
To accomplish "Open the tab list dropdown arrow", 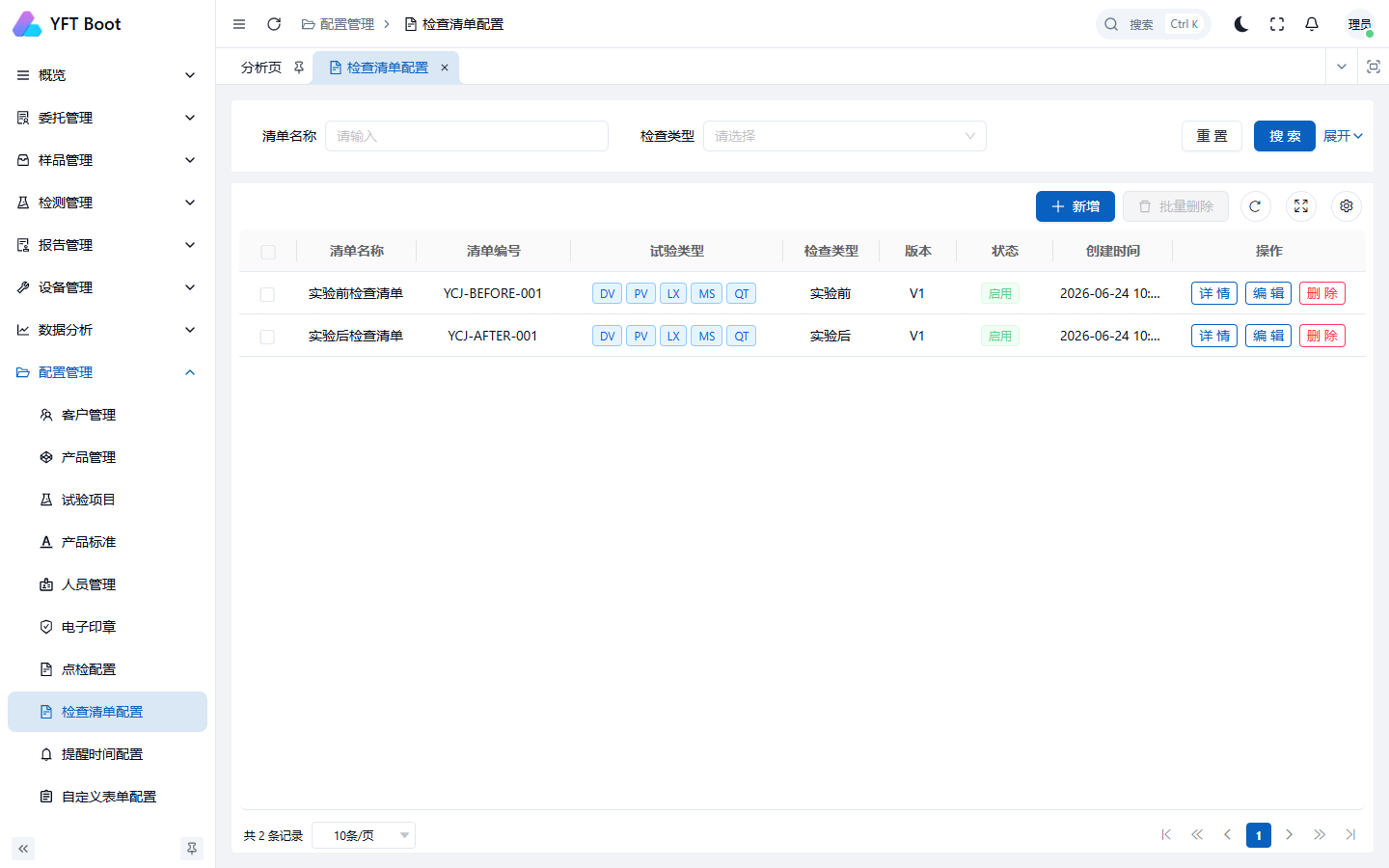I will pyautogui.click(x=1341, y=67).
